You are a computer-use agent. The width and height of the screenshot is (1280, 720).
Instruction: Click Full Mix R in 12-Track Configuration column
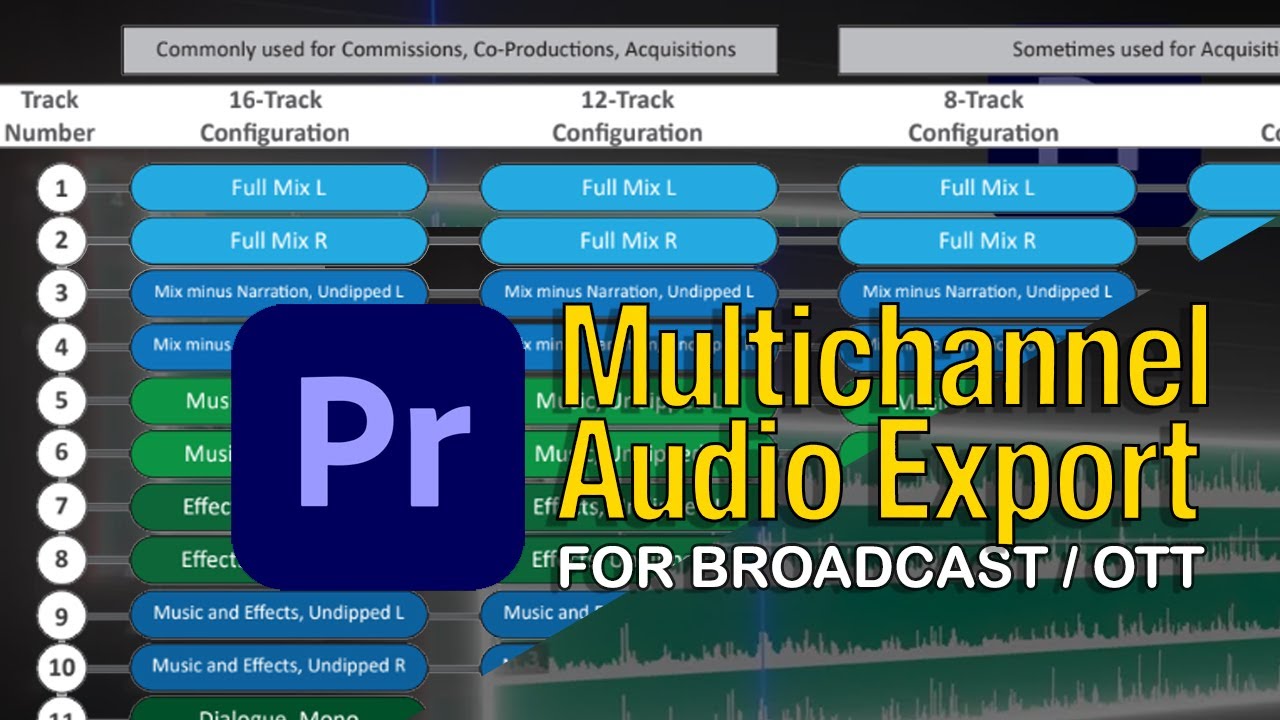[629, 241]
